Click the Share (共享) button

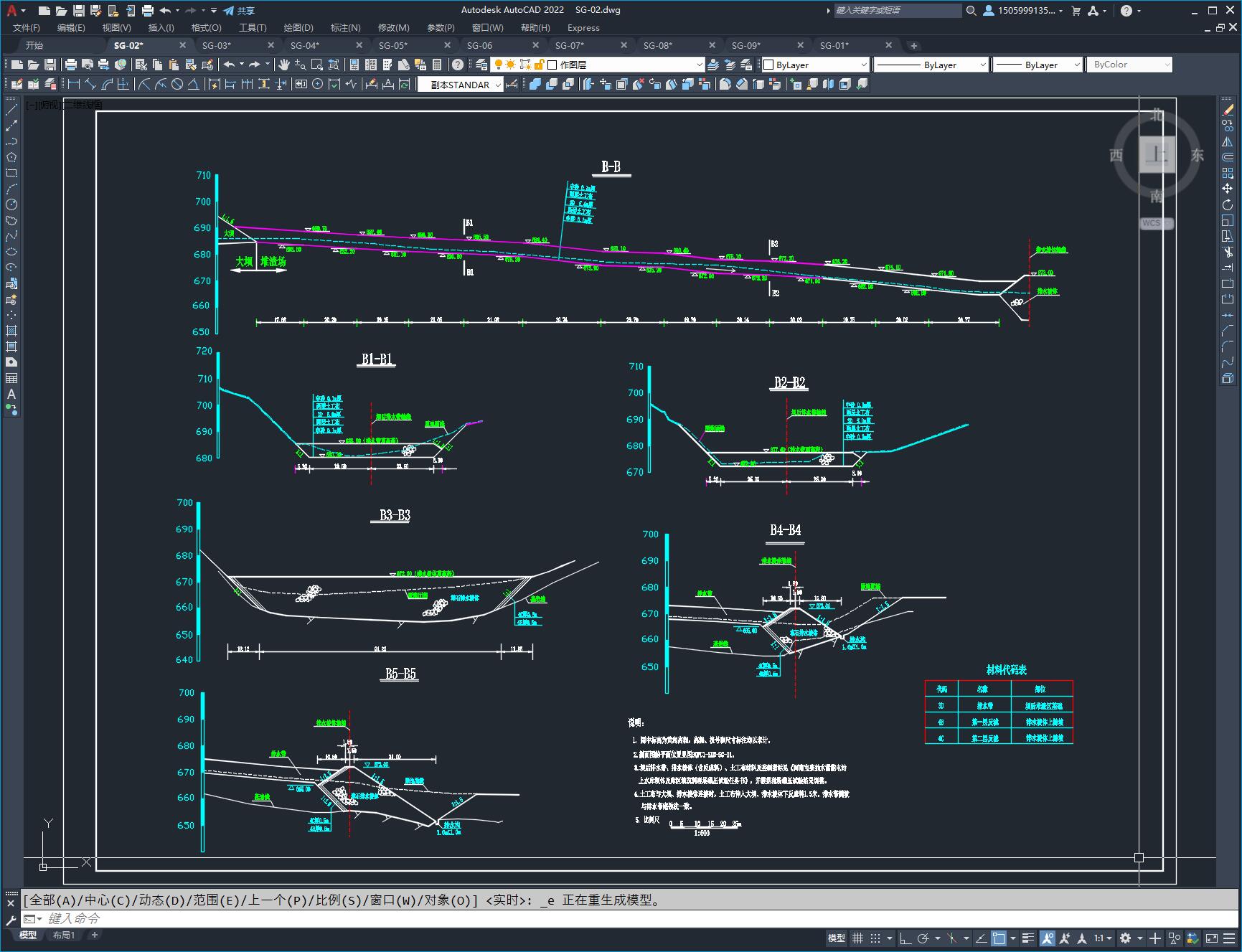239,11
